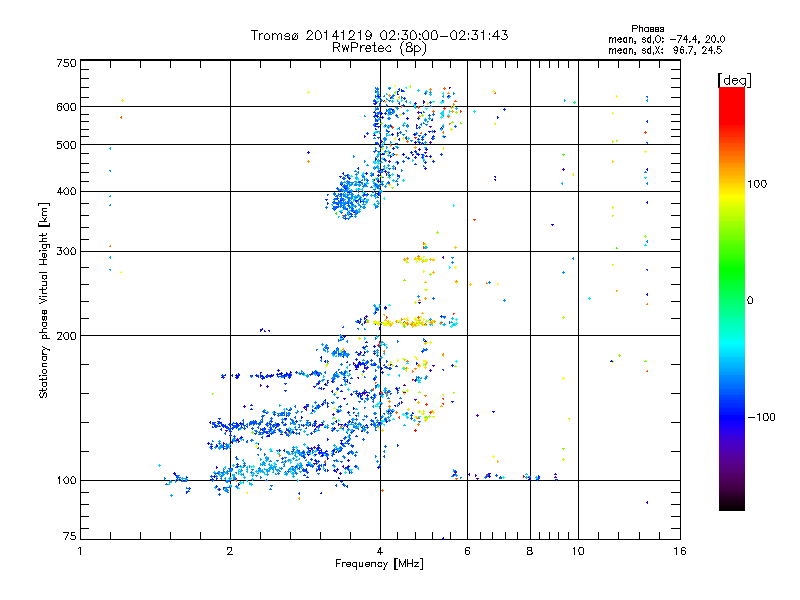Click the y-axis '500' tick label

tap(66, 145)
